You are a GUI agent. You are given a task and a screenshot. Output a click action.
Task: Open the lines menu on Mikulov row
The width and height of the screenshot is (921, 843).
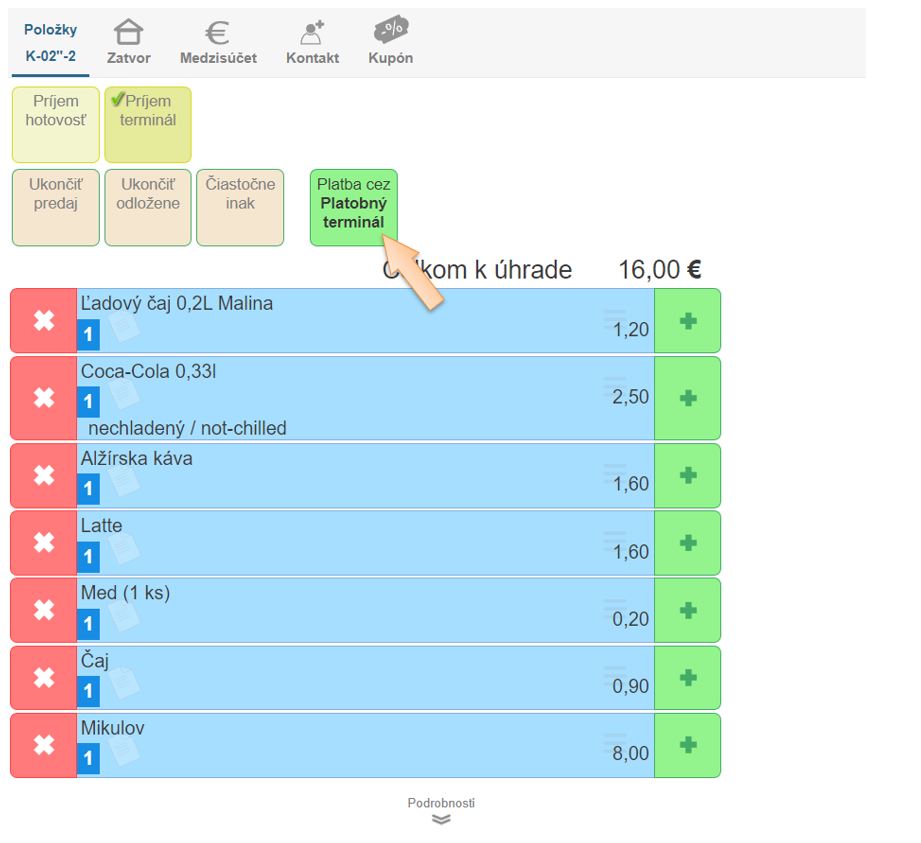pyautogui.click(x=615, y=740)
